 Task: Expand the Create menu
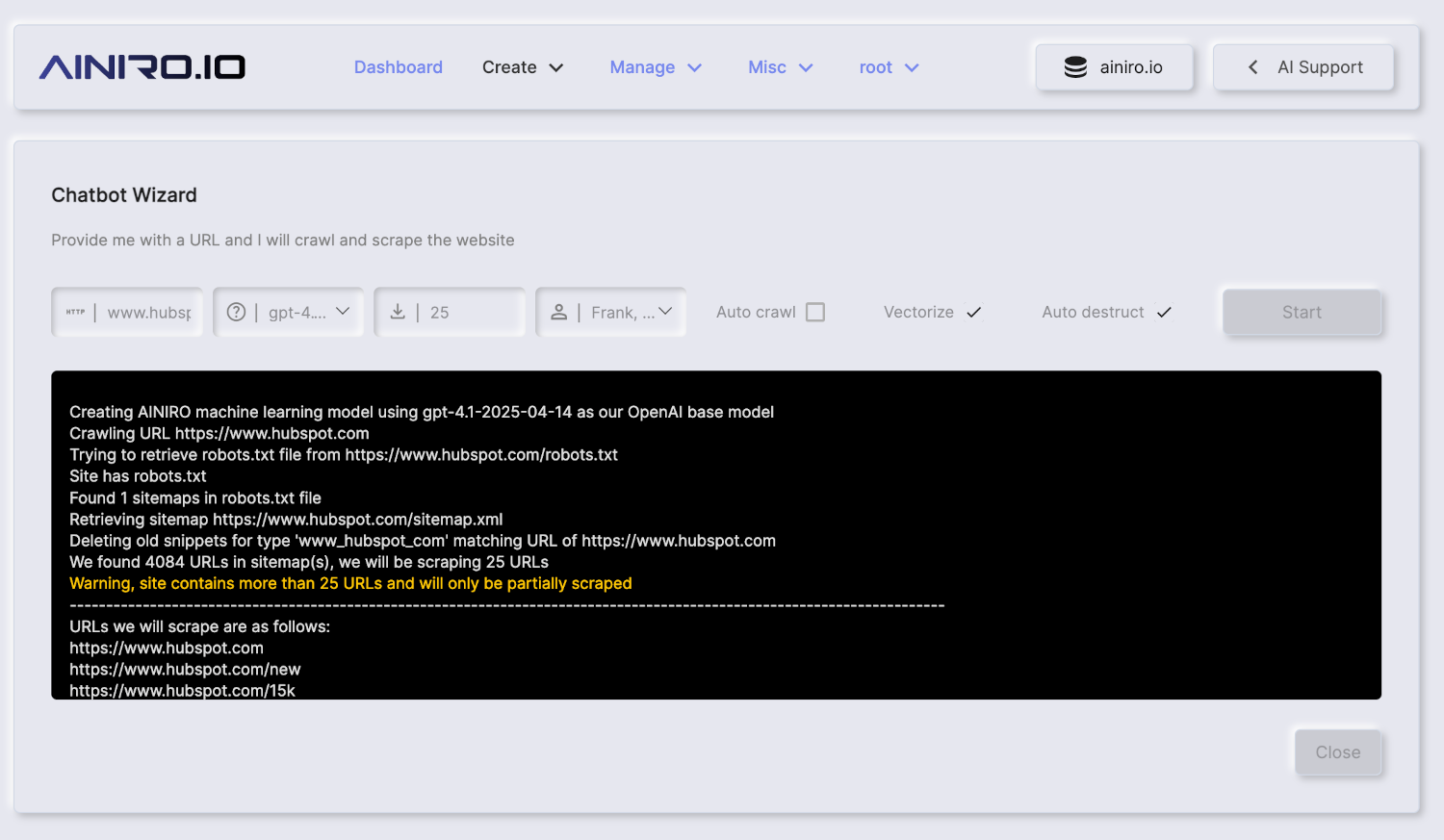coord(523,67)
